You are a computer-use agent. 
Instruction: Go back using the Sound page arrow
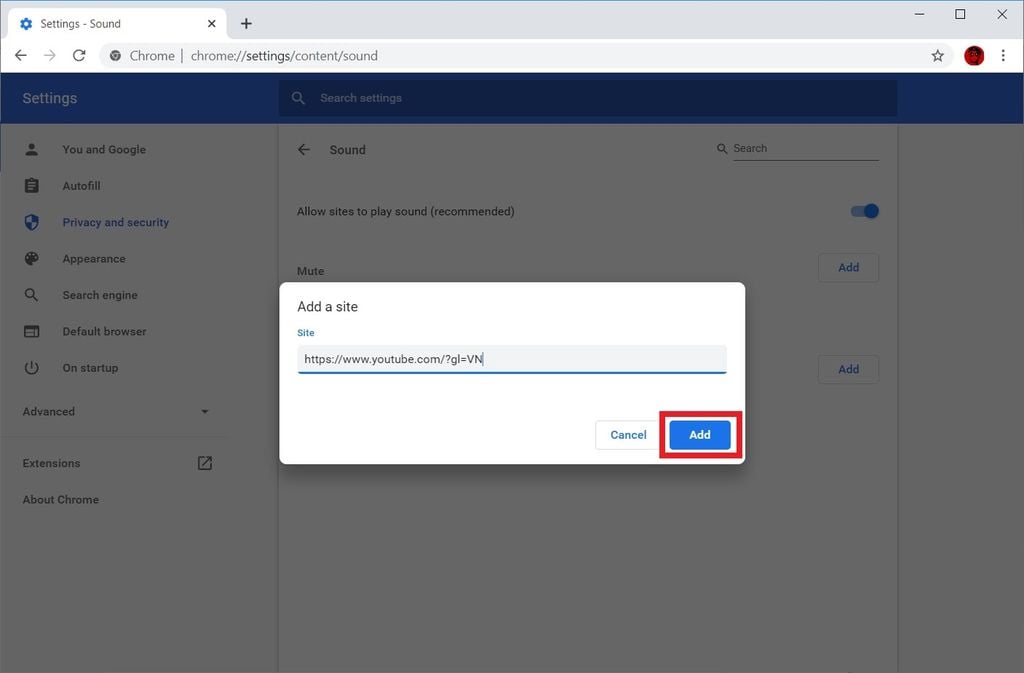304,149
